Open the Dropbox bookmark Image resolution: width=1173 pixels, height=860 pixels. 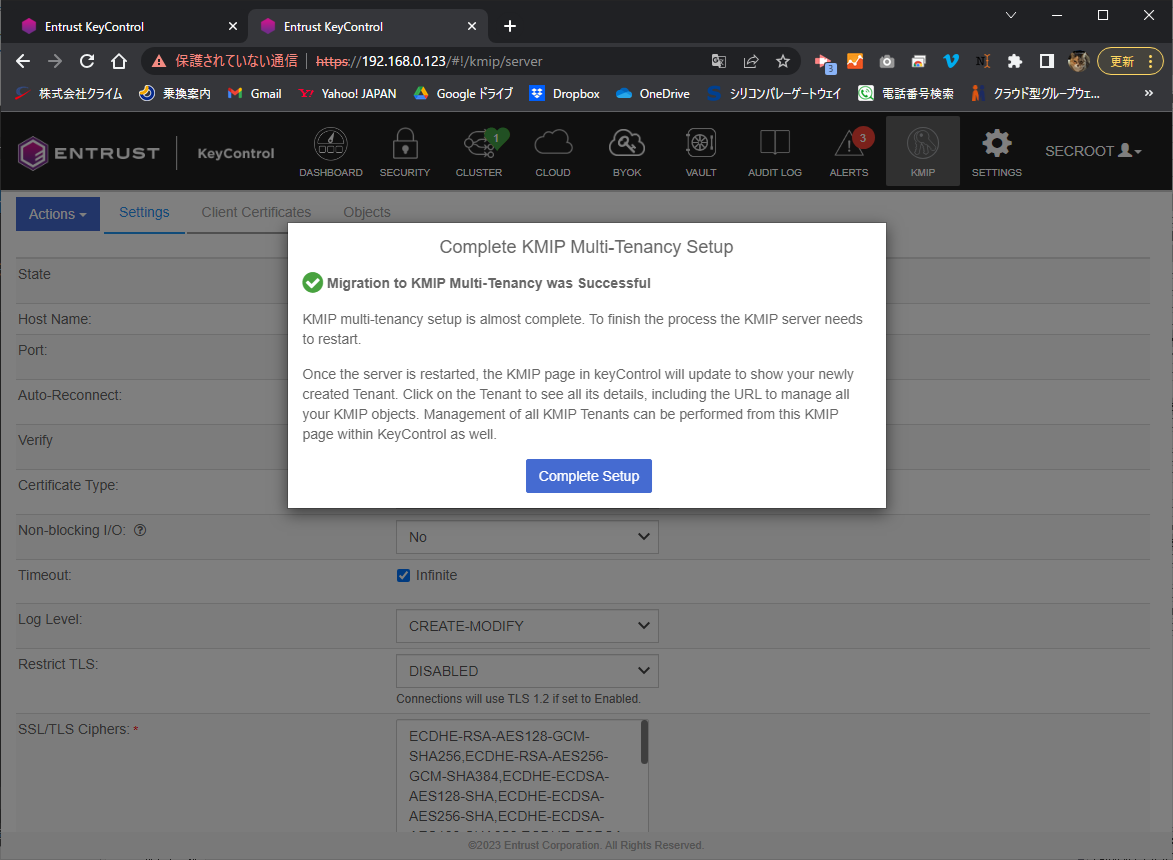565,93
